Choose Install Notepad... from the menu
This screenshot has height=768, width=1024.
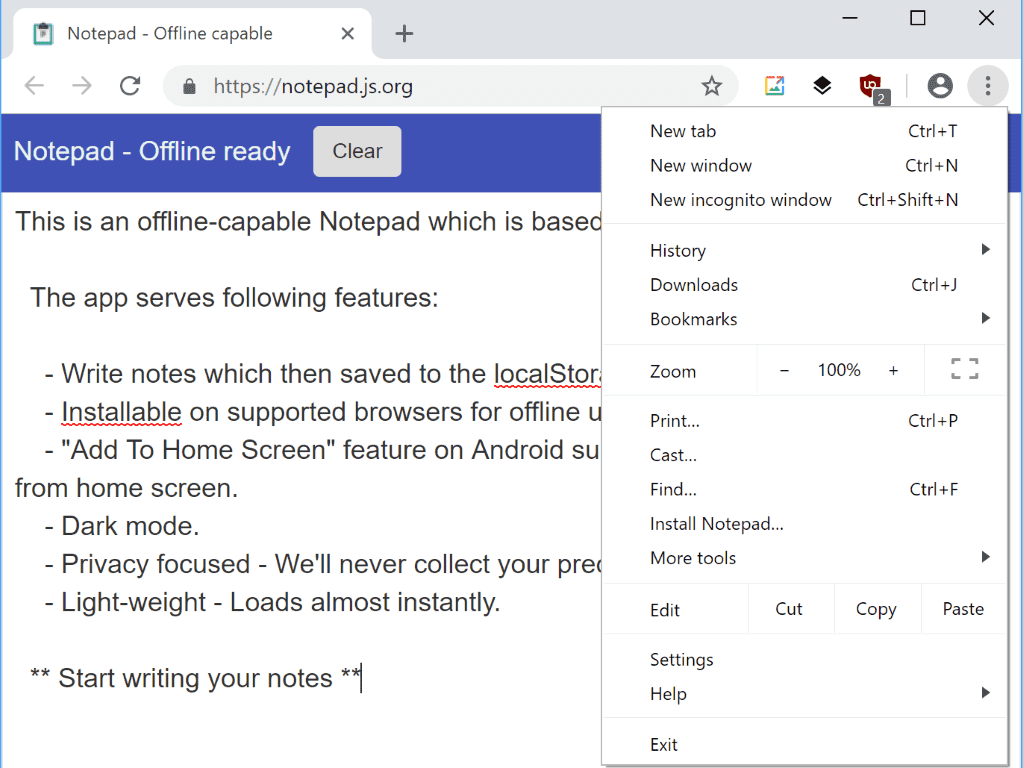pyautogui.click(x=804, y=524)
